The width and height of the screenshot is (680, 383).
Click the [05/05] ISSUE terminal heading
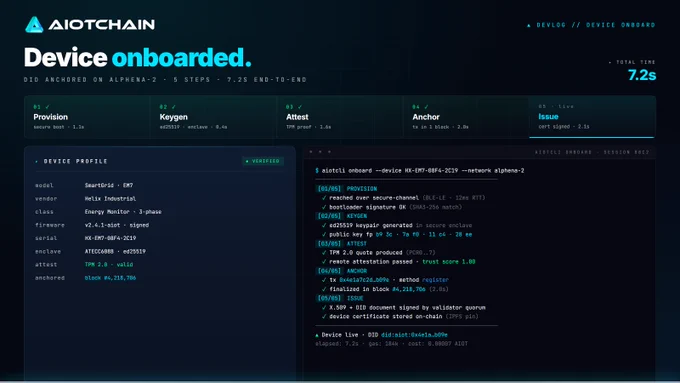click(x=340, y=298)
